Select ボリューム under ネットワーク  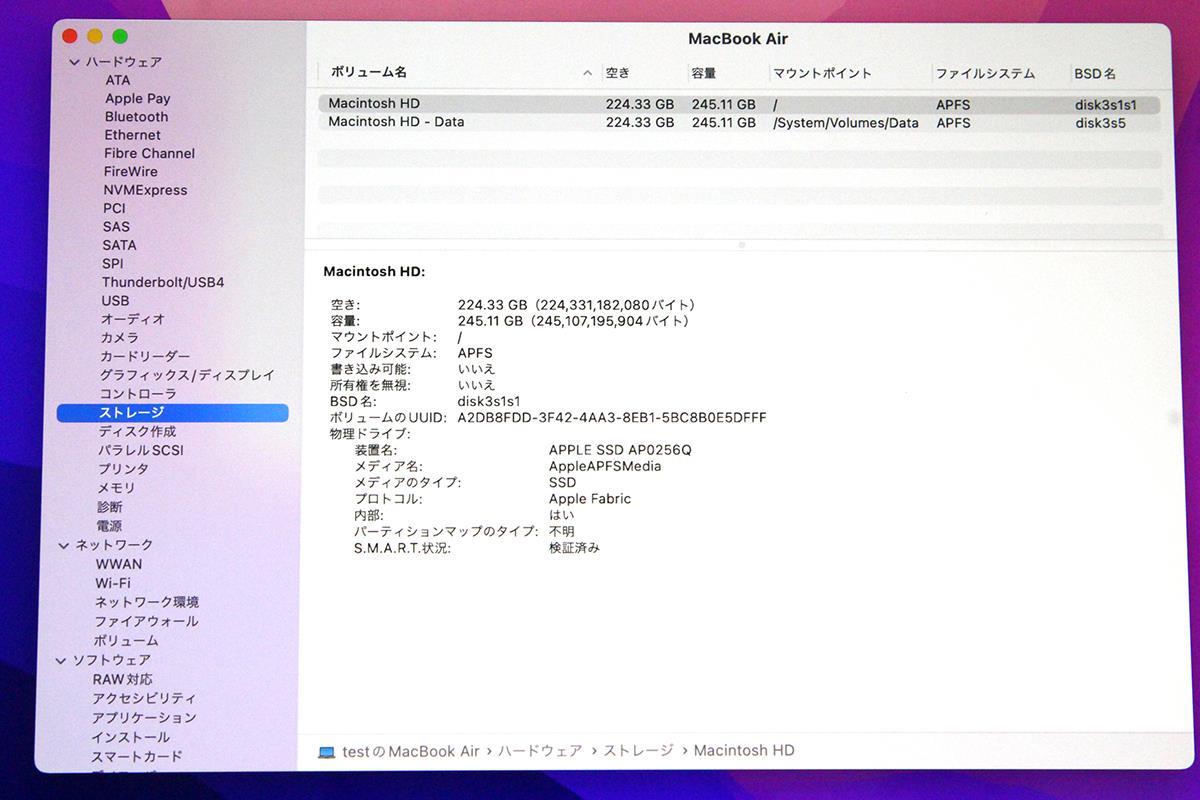pyautogui.click(x=126, y=640)
